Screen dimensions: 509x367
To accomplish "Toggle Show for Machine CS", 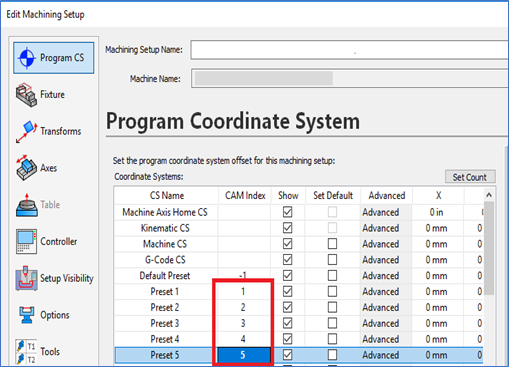I will (287, 244).
